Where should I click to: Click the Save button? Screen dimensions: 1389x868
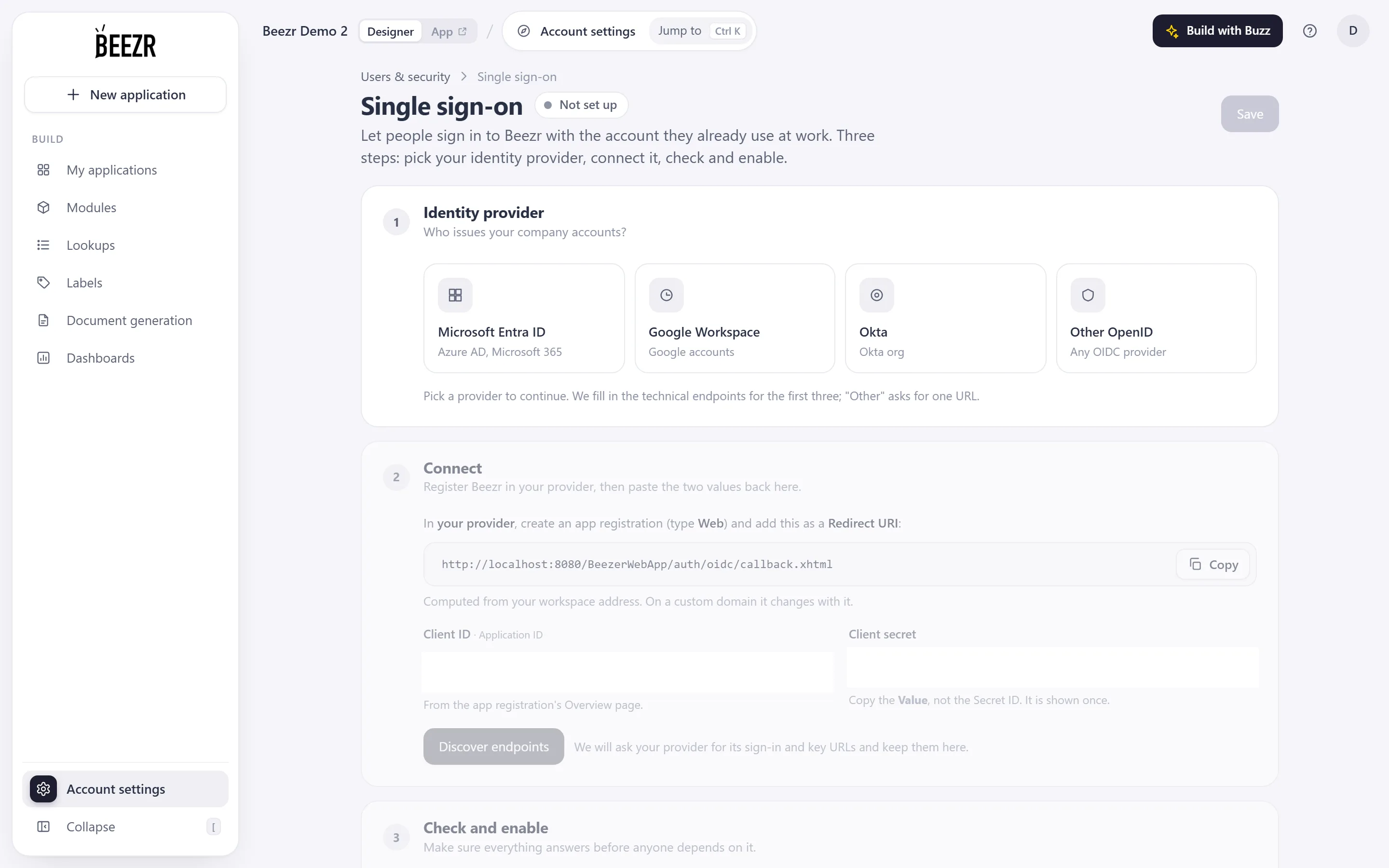[x=1250, y=114]
